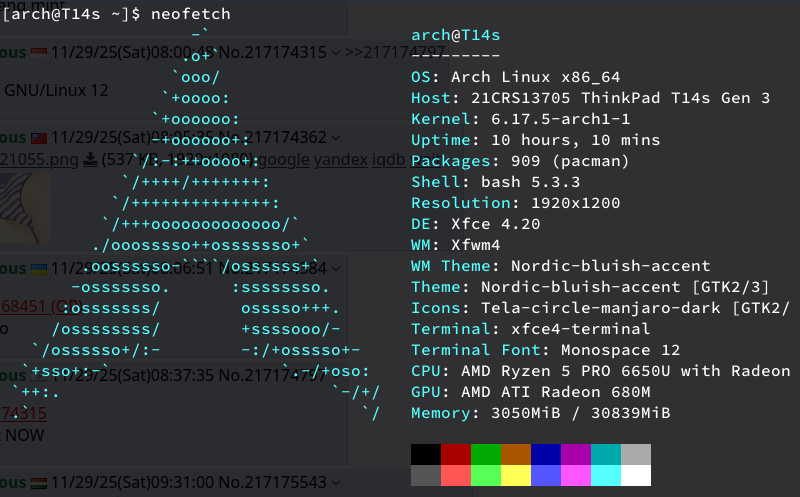Click the teal color block
The image size is (800, 497).
[x=606, y=454]
